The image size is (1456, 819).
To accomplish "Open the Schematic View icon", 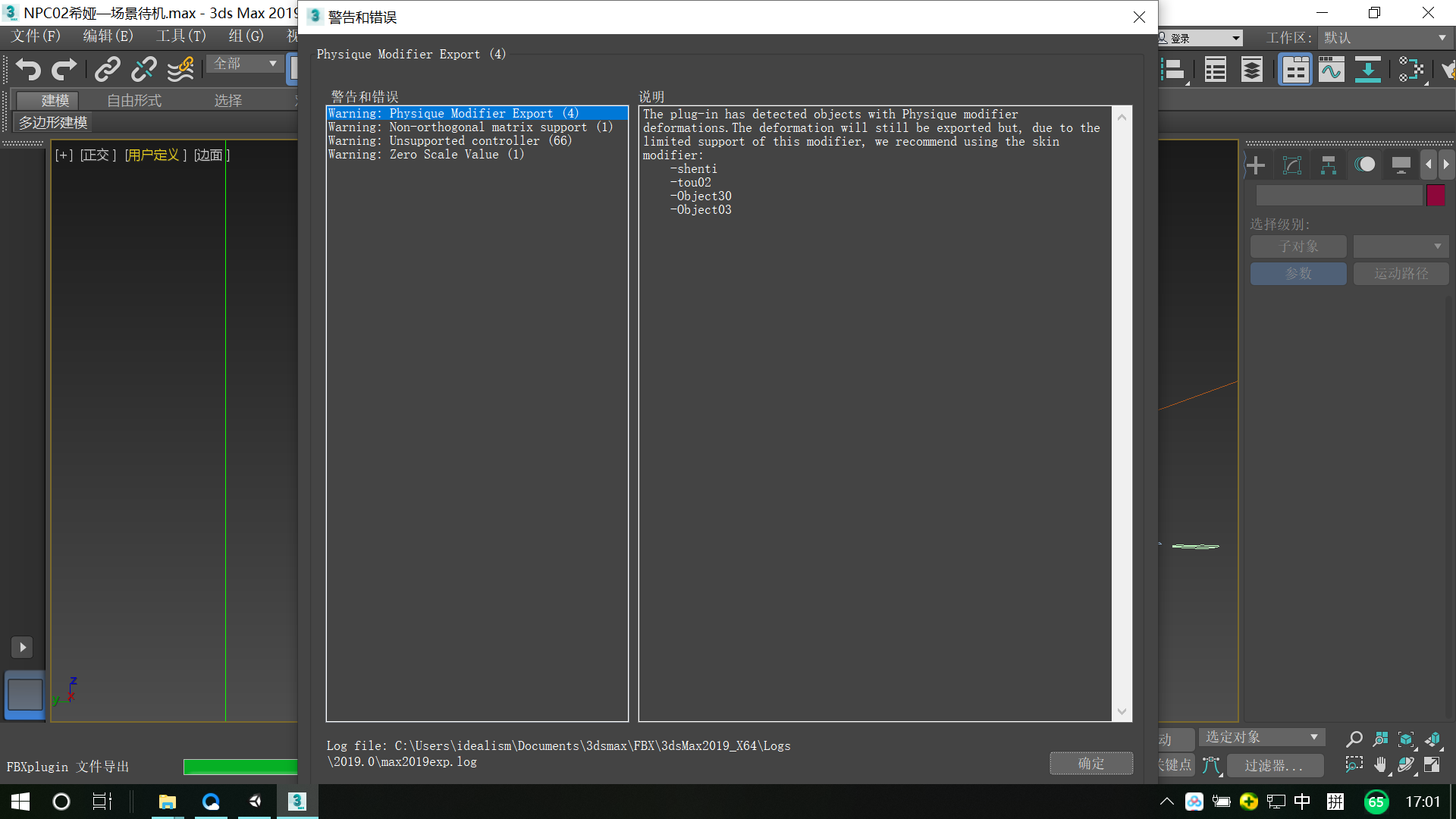I will [x=1411, y=71].
